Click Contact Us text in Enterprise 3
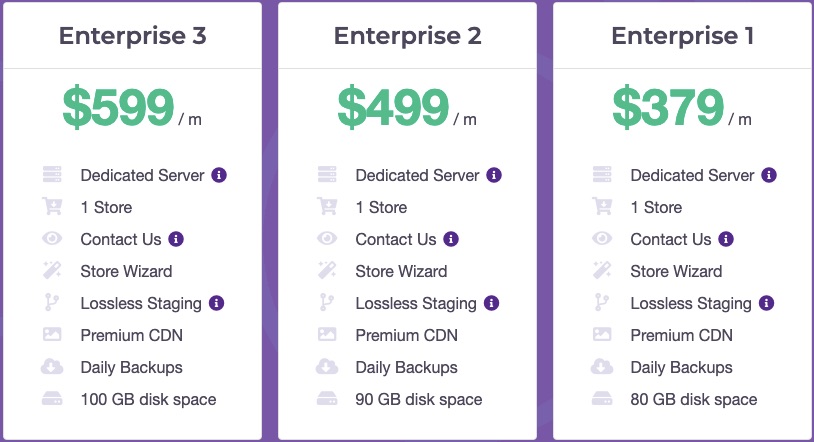This screenshot has width=814, height=442. point(120,239)
